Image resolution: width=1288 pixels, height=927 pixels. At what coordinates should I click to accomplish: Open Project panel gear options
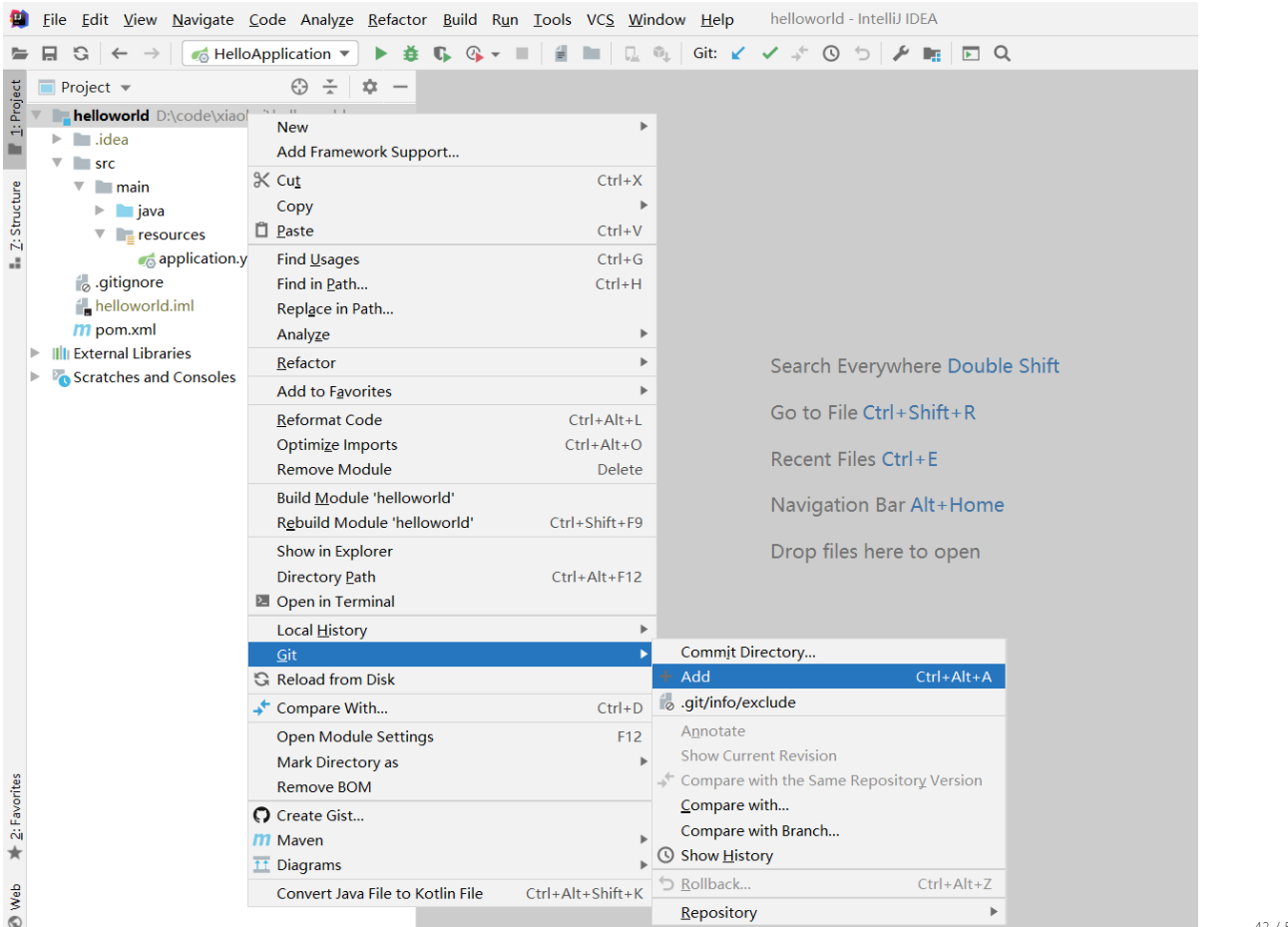coord(370,87)
